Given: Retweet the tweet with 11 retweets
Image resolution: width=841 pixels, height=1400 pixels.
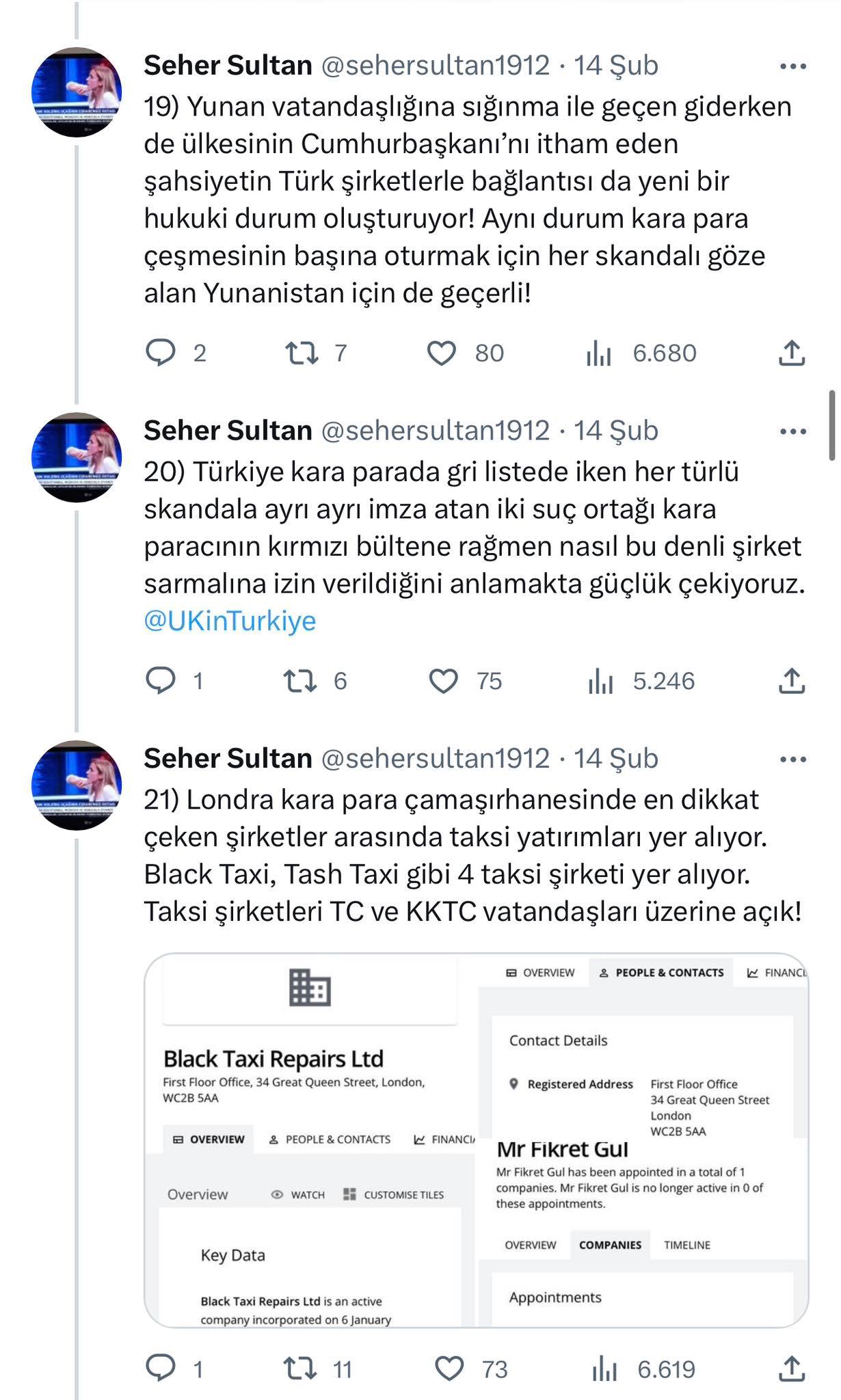Looking at the screenshot, I should click(x=302, y=1369).
